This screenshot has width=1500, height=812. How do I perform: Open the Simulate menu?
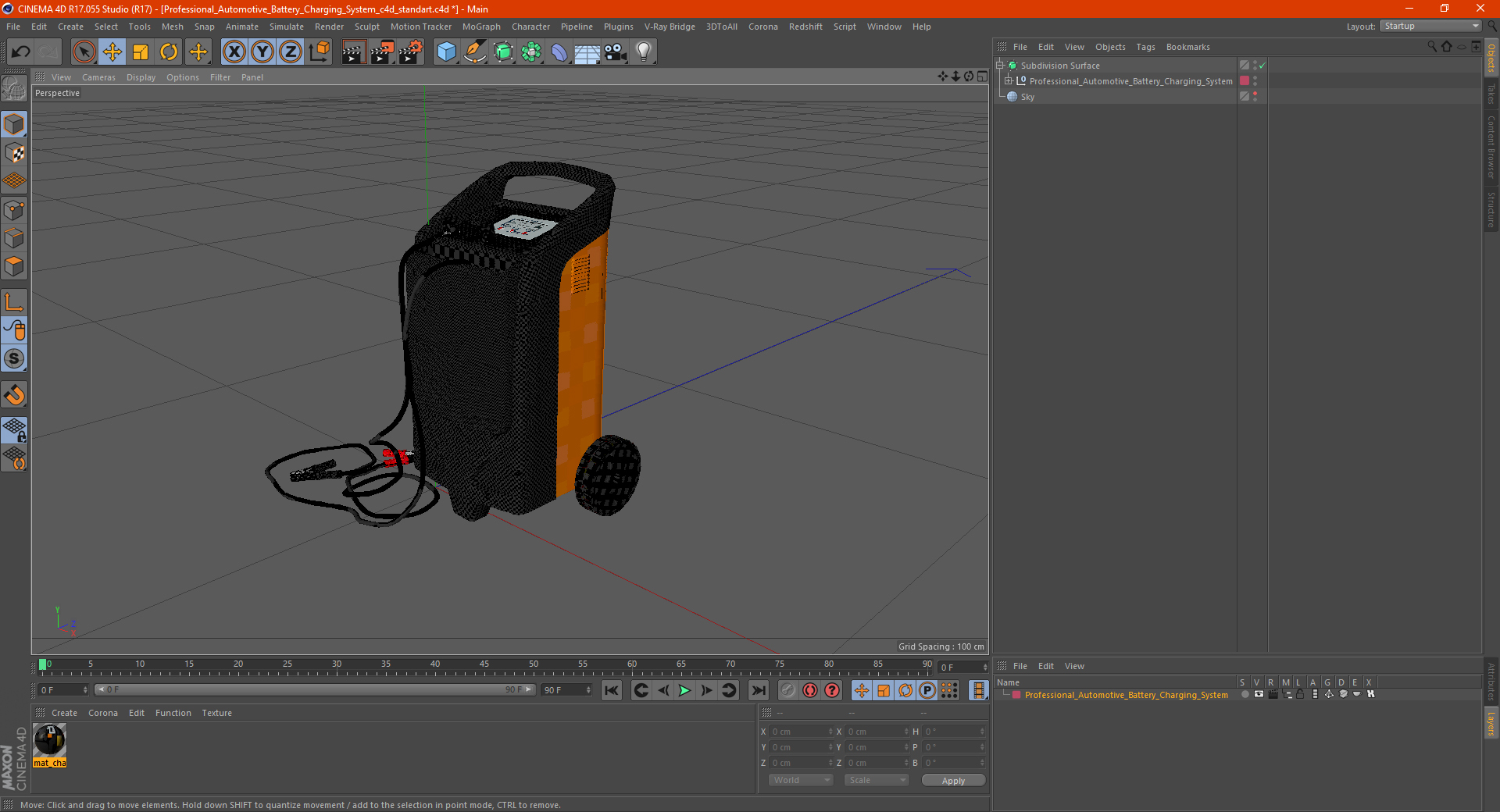coord(287,27)
